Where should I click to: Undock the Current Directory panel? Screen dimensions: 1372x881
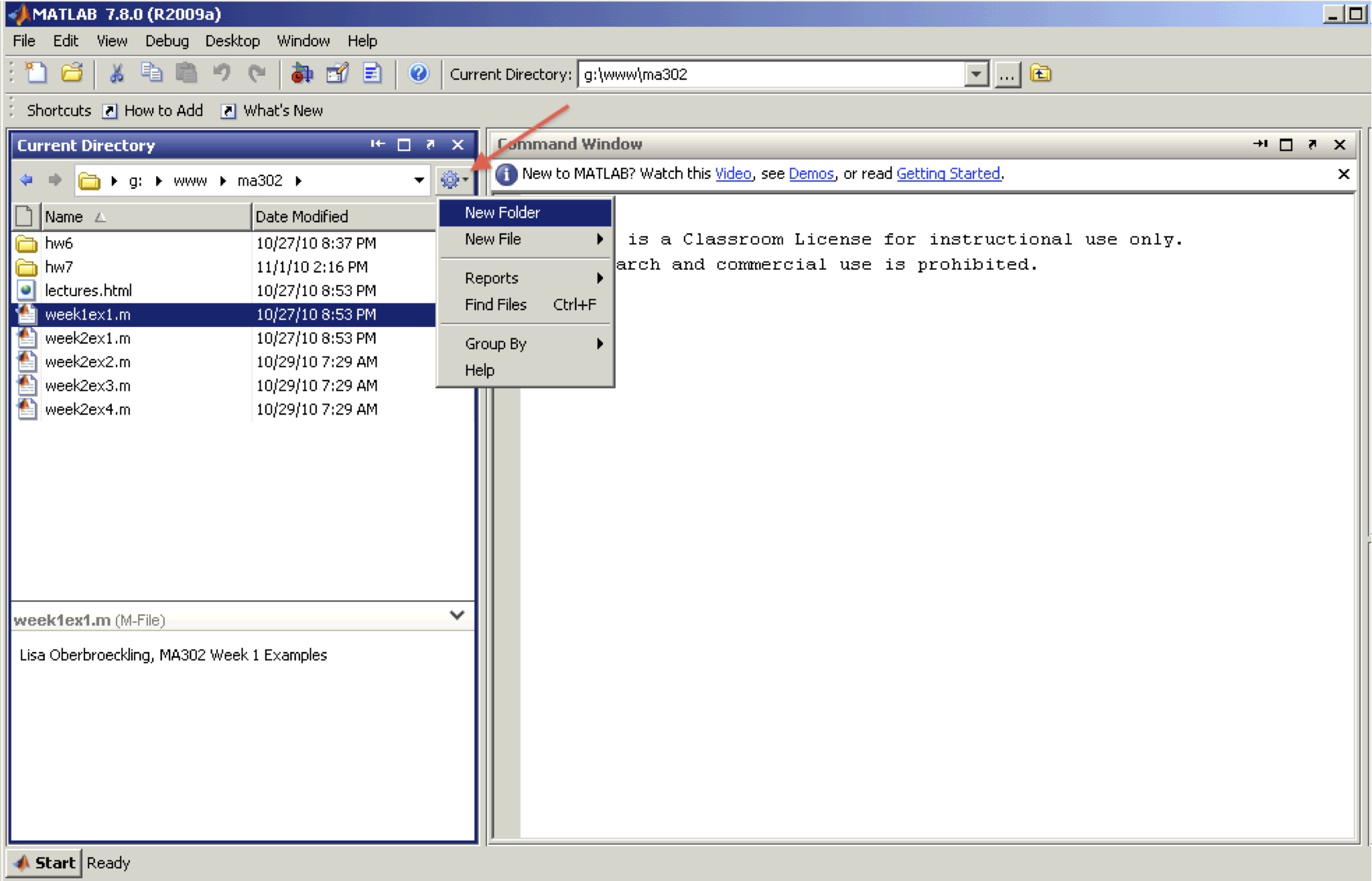[x=431, y=145]
